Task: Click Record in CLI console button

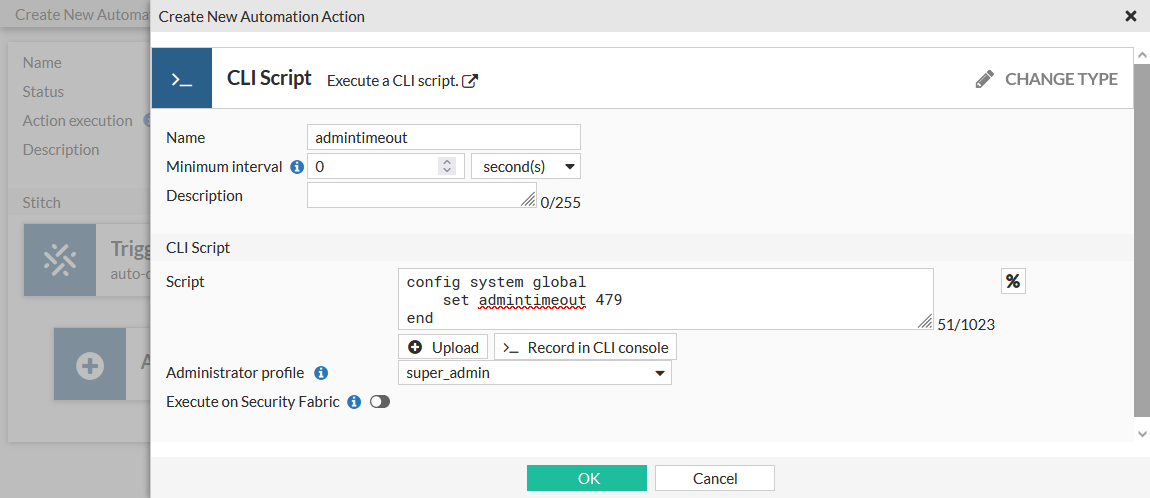Action: click(x=586, y=347)
